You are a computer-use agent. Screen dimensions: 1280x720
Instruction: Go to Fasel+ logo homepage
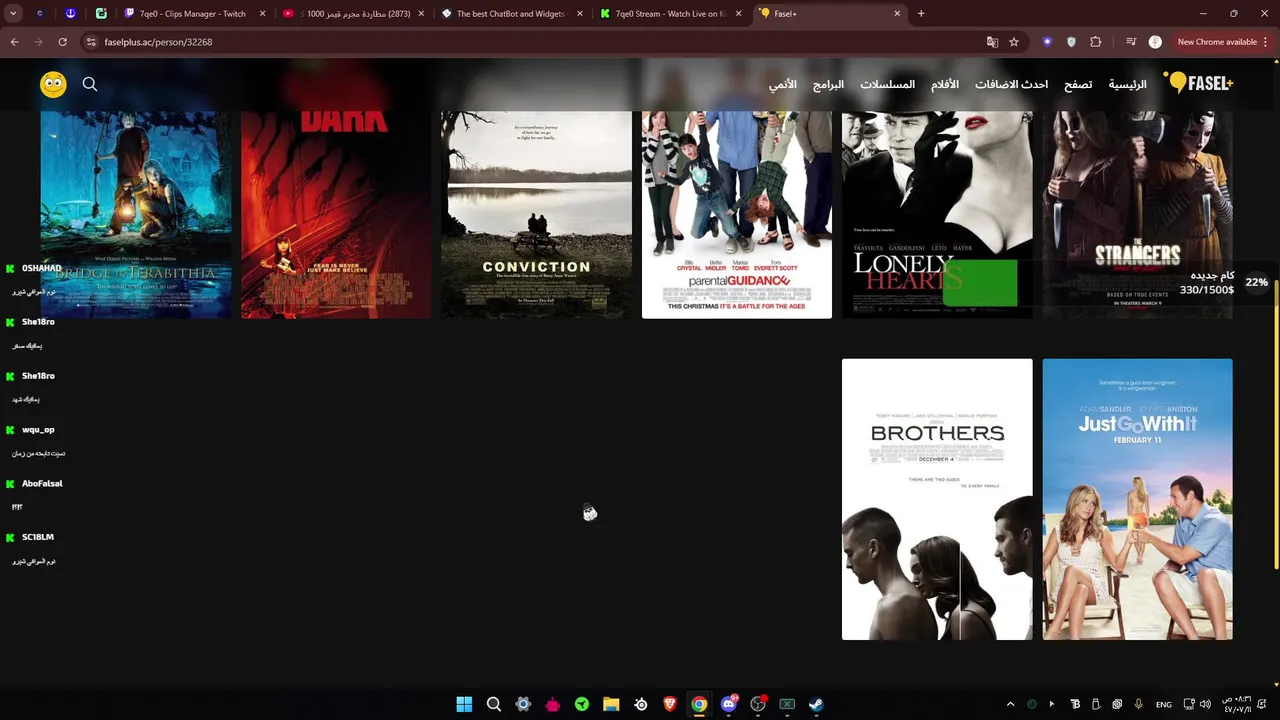pyautogui.click(x=1199, y=84)
